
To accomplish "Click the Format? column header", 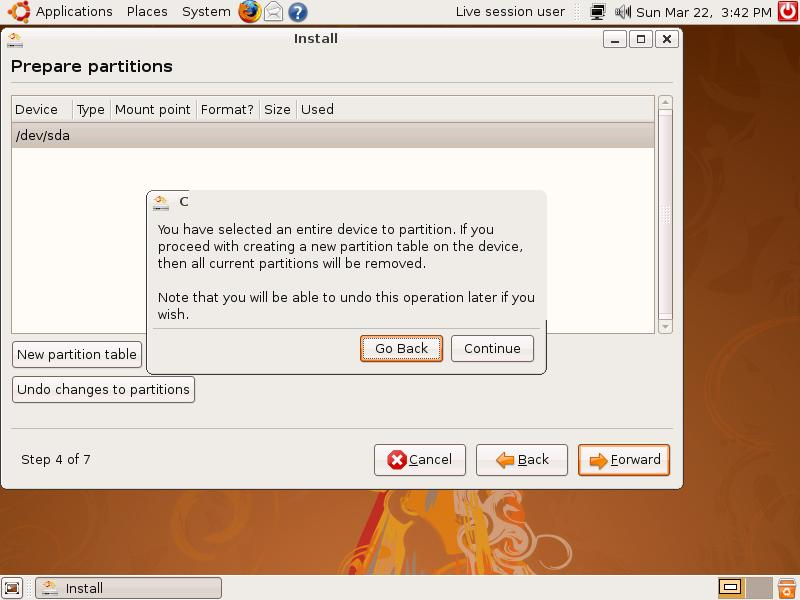I will [x=228, y=109].
